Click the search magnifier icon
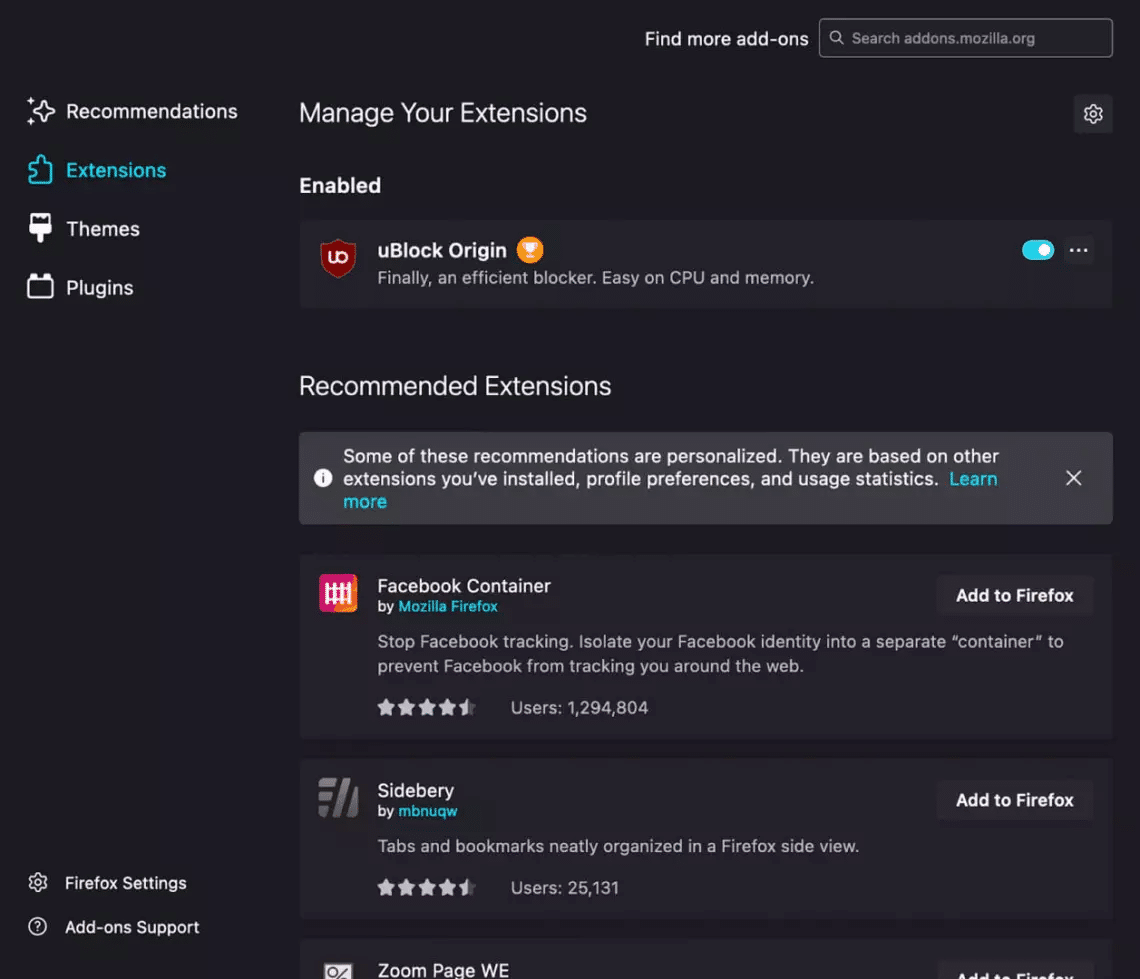Image resolution: width=1140 pixels, height=979 pixels. [837, 38]
